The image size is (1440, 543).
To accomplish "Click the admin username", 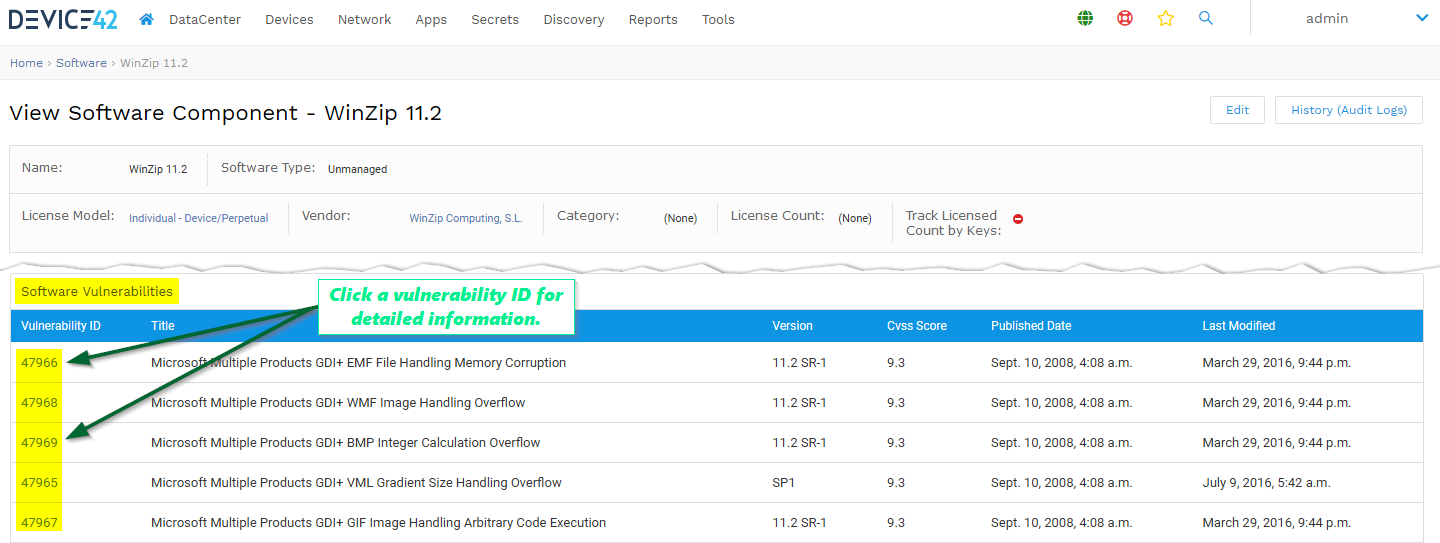I will tap(1327, 18).
